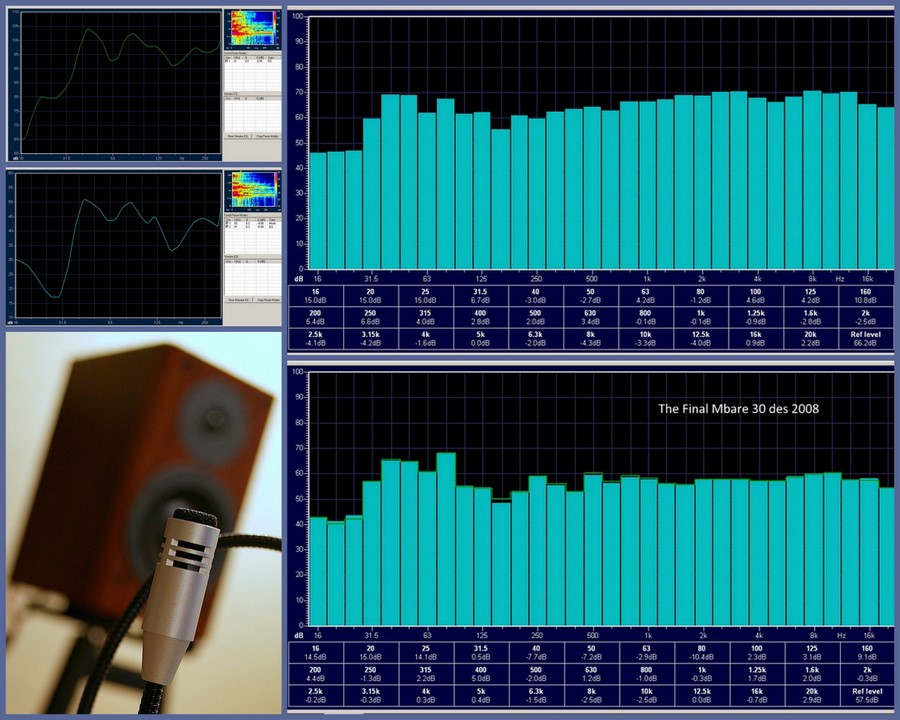Viewport: 900px width, 720px height.
Task: Select the '8k -4.3dB' band cell
Action: point(591,339)
